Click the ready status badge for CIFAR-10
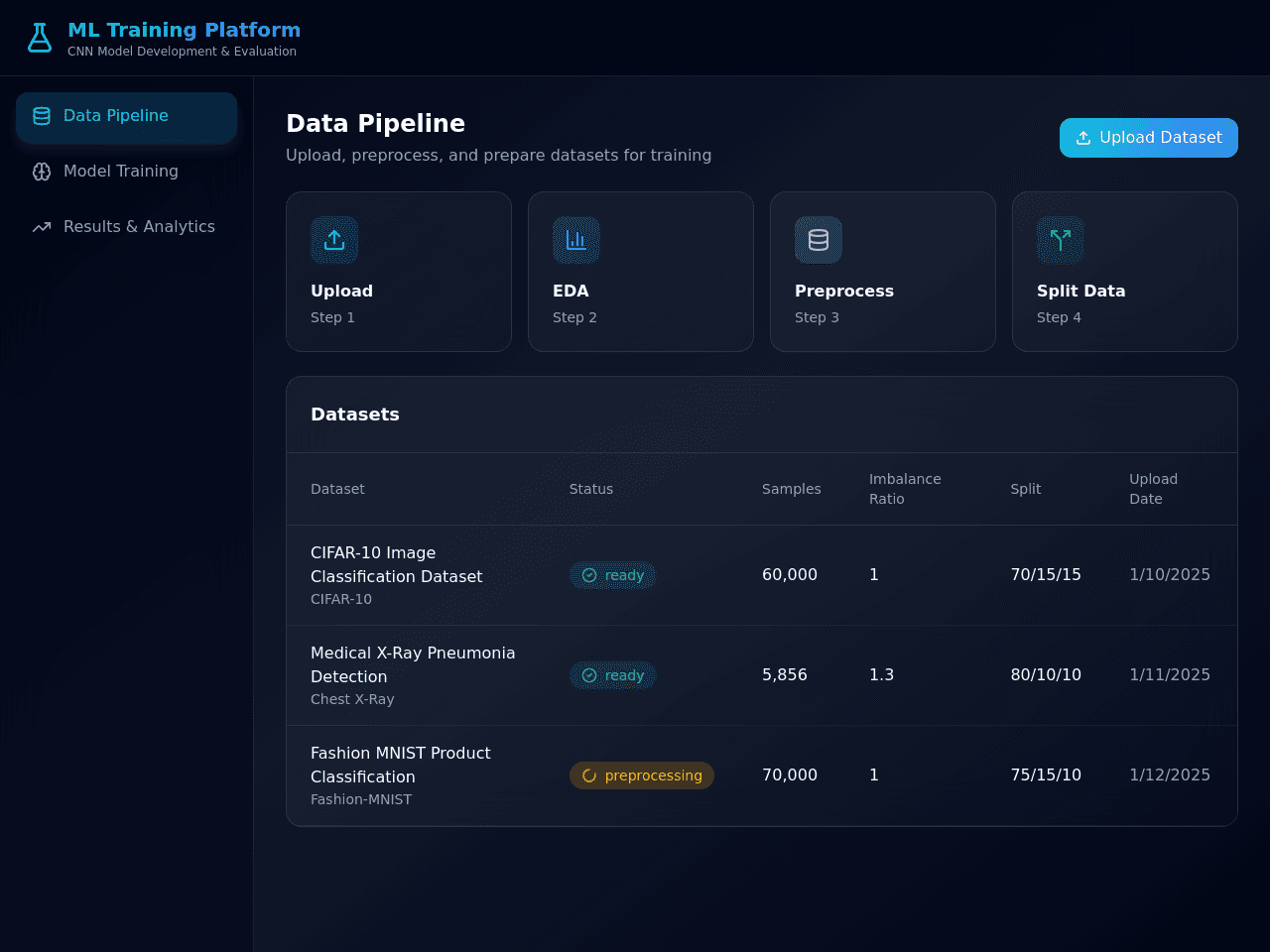Image resolution: width=1270 pixels, height=952 pixels. pyautogui.click(x=613, y=575)
